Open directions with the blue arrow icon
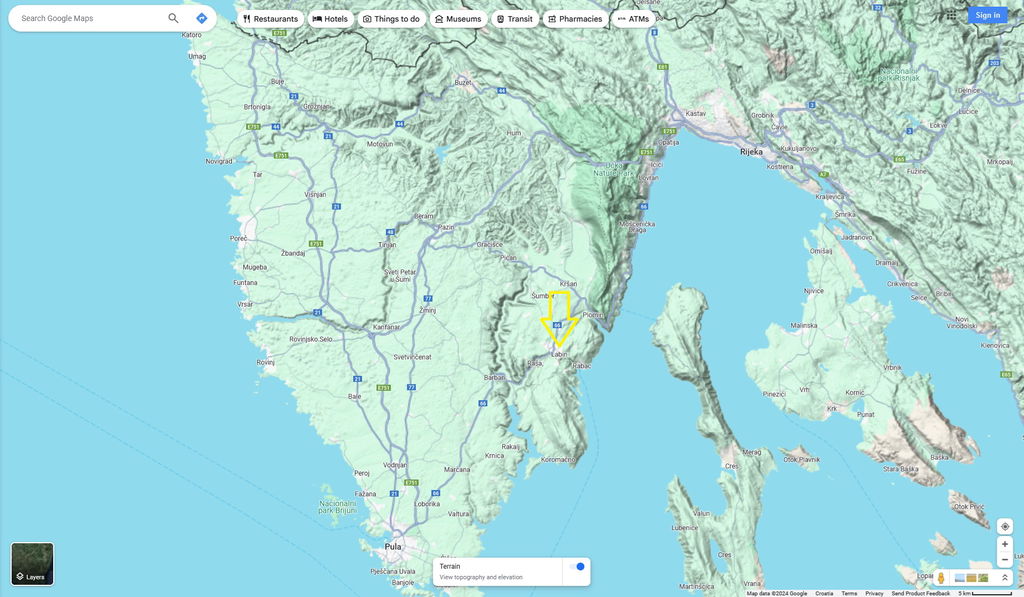Viewport: 1024px width, 597px height. (x=201, y=18)
